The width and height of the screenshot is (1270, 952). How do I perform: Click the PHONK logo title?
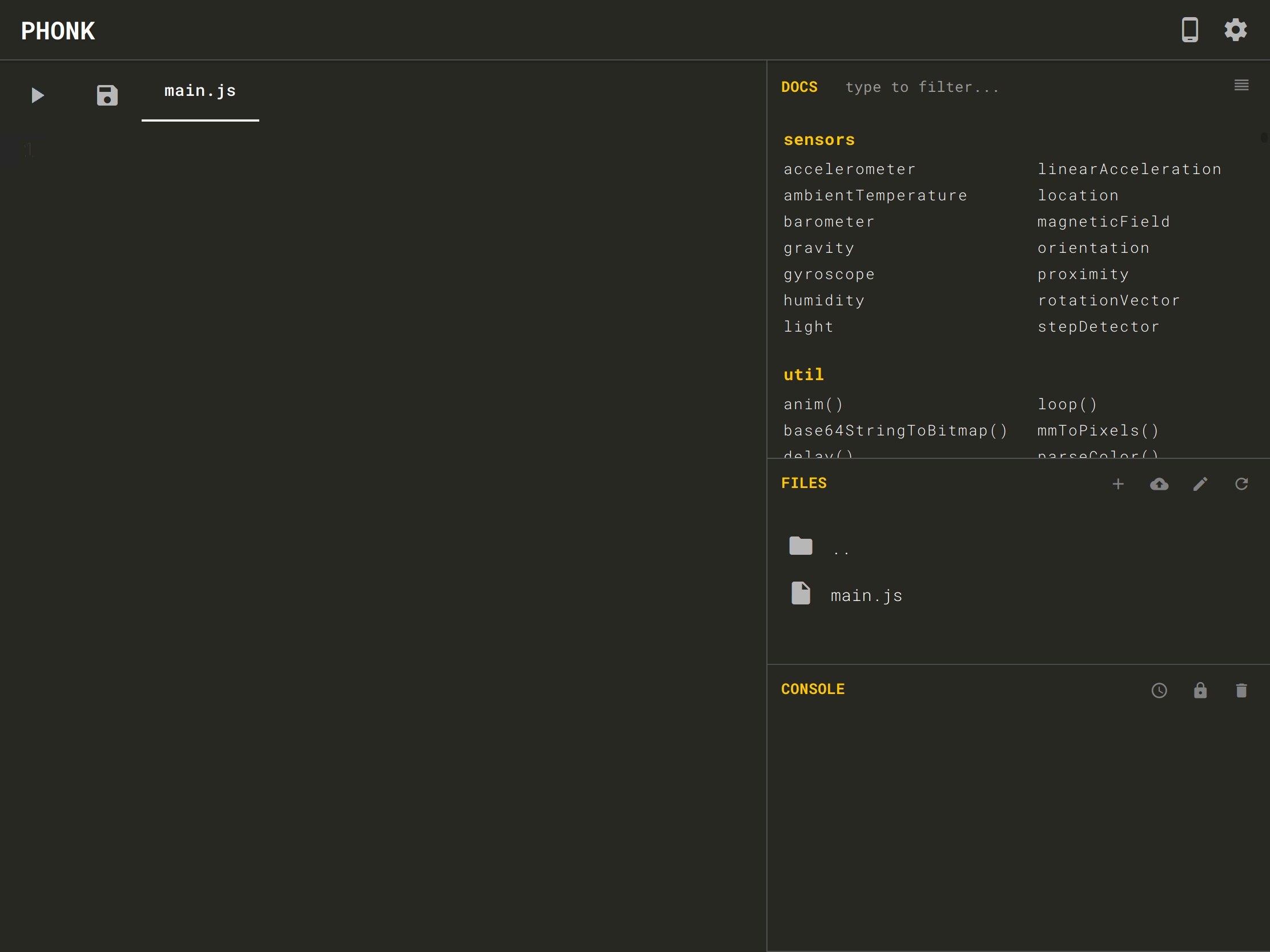[x=58, y=31]
